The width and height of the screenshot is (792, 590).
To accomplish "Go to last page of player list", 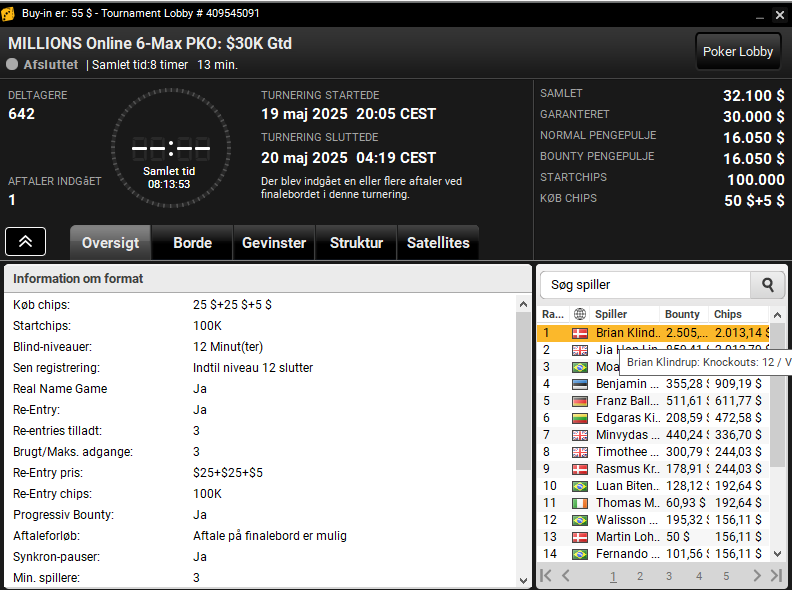I will [x=776, y=575].
